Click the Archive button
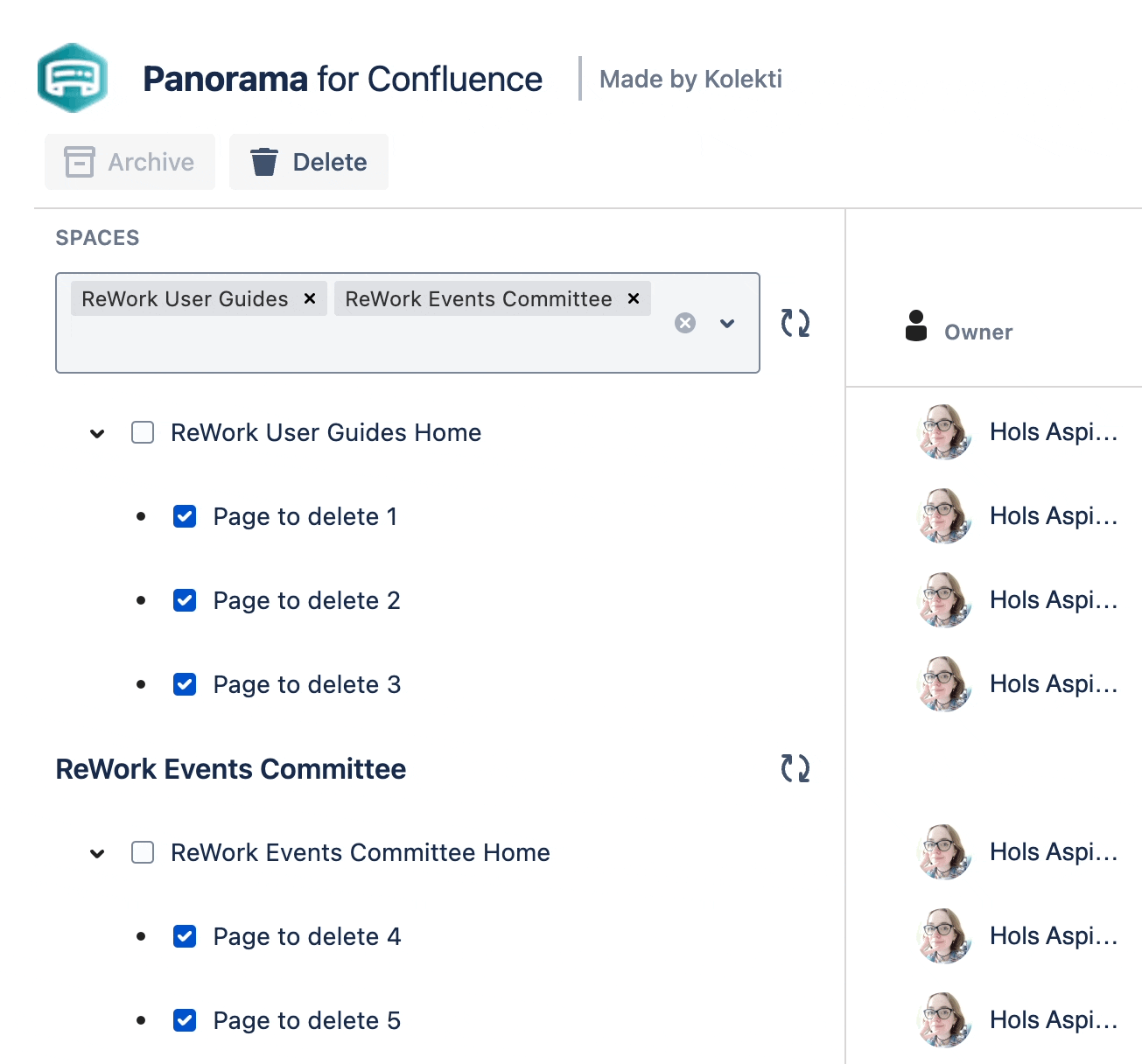The image size is (1142, 1064). tap(130, 162)
